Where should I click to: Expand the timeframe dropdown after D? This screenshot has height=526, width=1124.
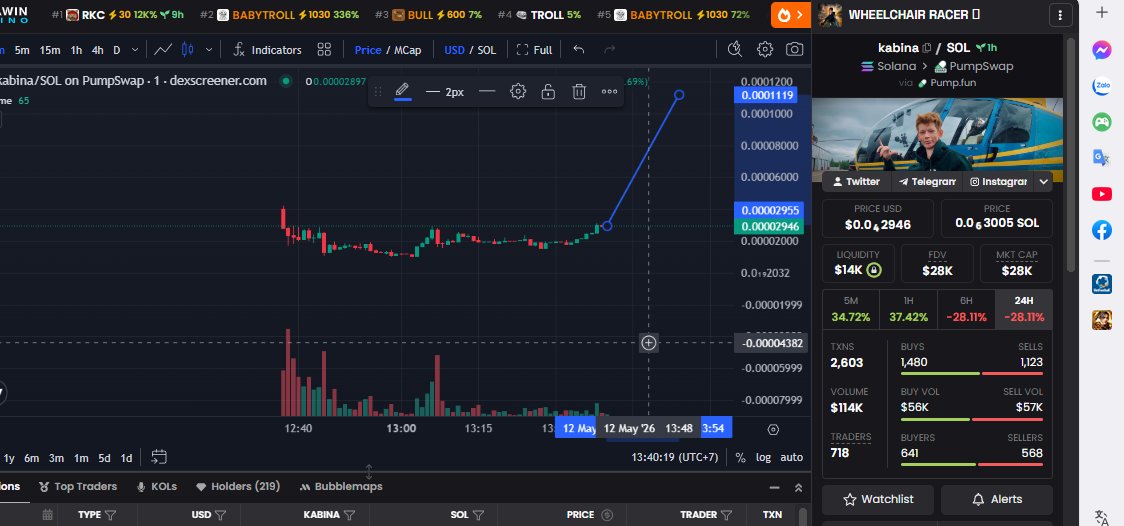(x=135, y=49)
